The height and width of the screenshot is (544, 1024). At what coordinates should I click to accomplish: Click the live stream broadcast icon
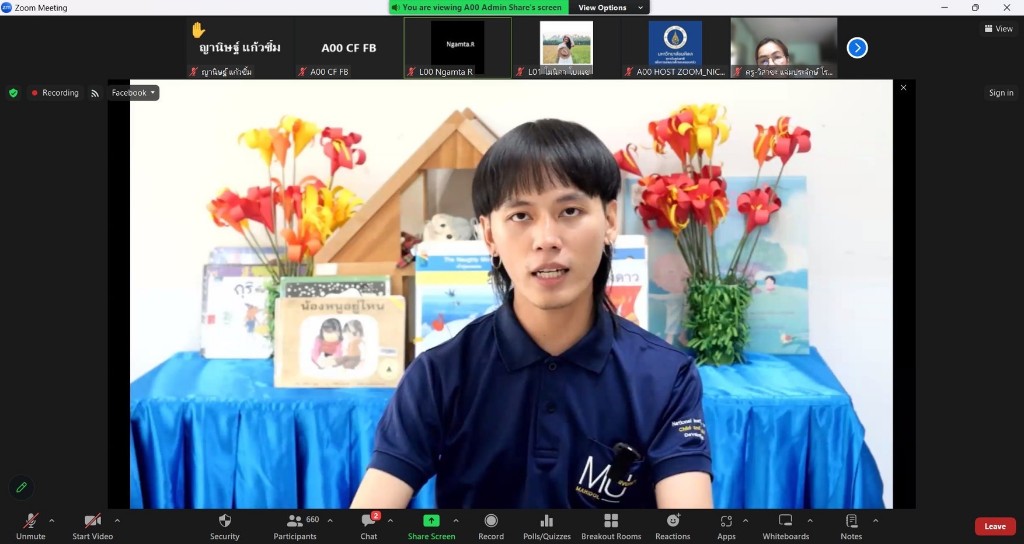pos(95,93)
